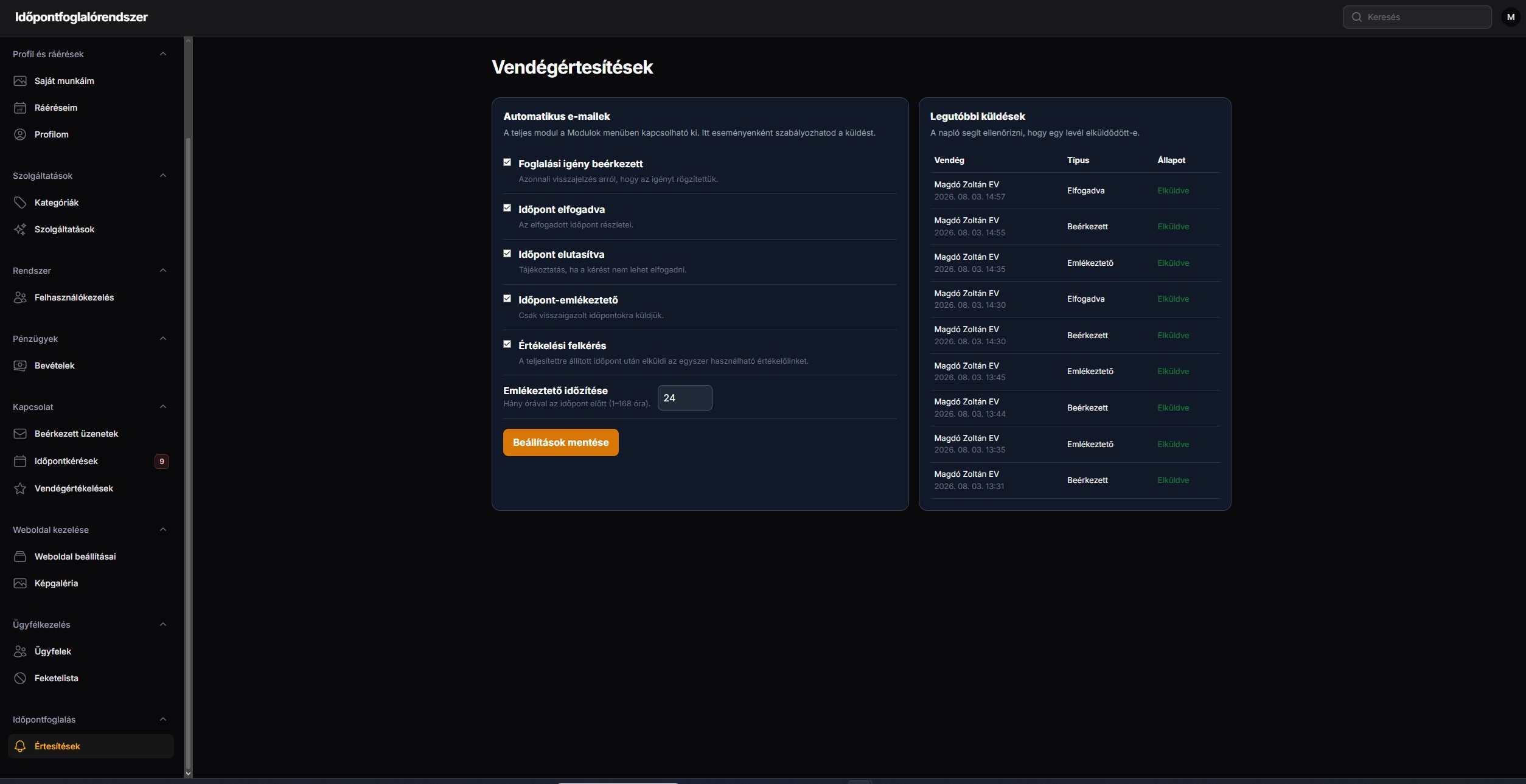Image resolution: width=1526 pixels, height=784 pixels.
Task: Click the Időpontkérések calendar icon
Action: (20, 461)
